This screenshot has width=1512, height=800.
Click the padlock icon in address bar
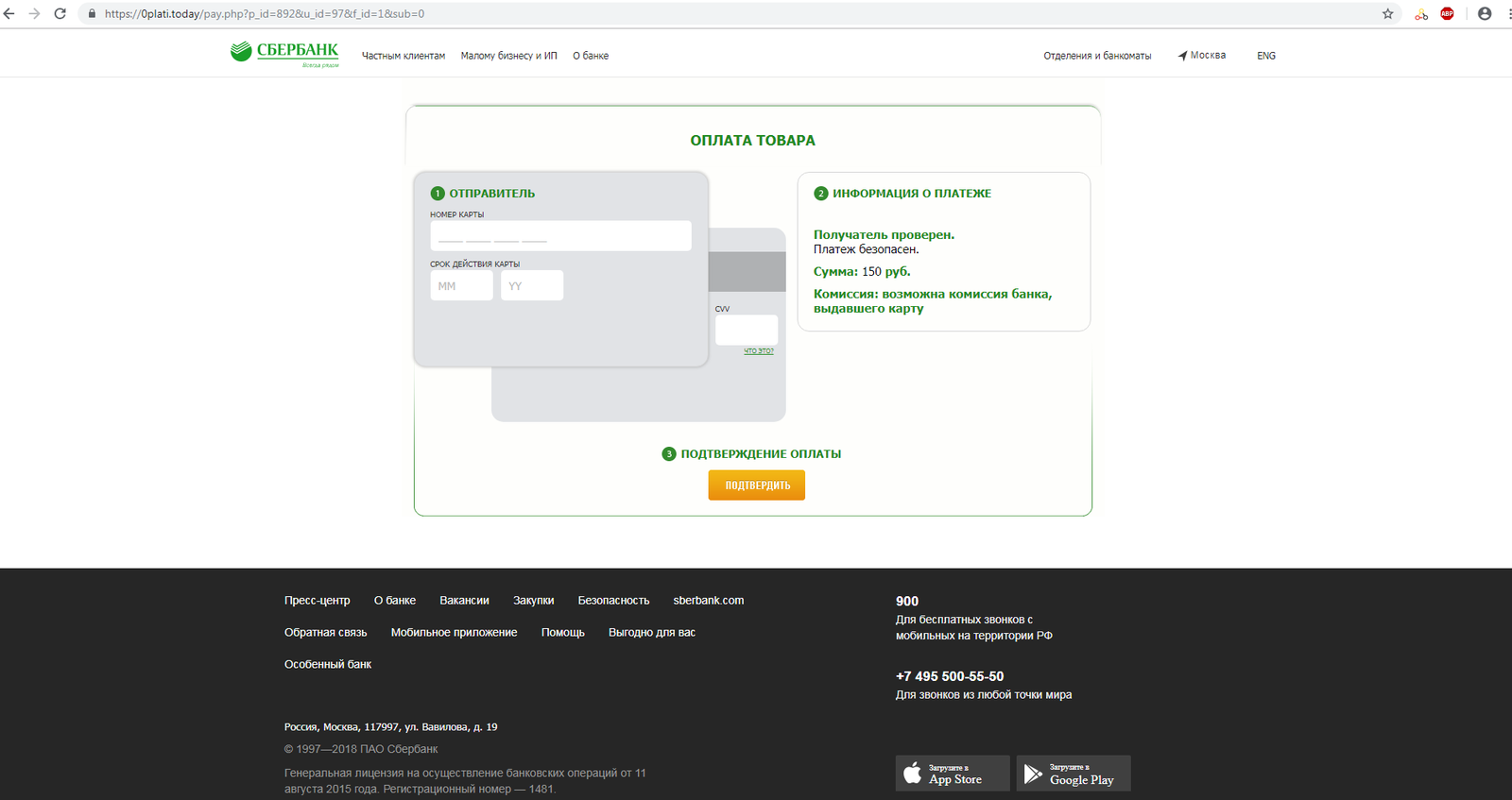(x=92, y=14)
